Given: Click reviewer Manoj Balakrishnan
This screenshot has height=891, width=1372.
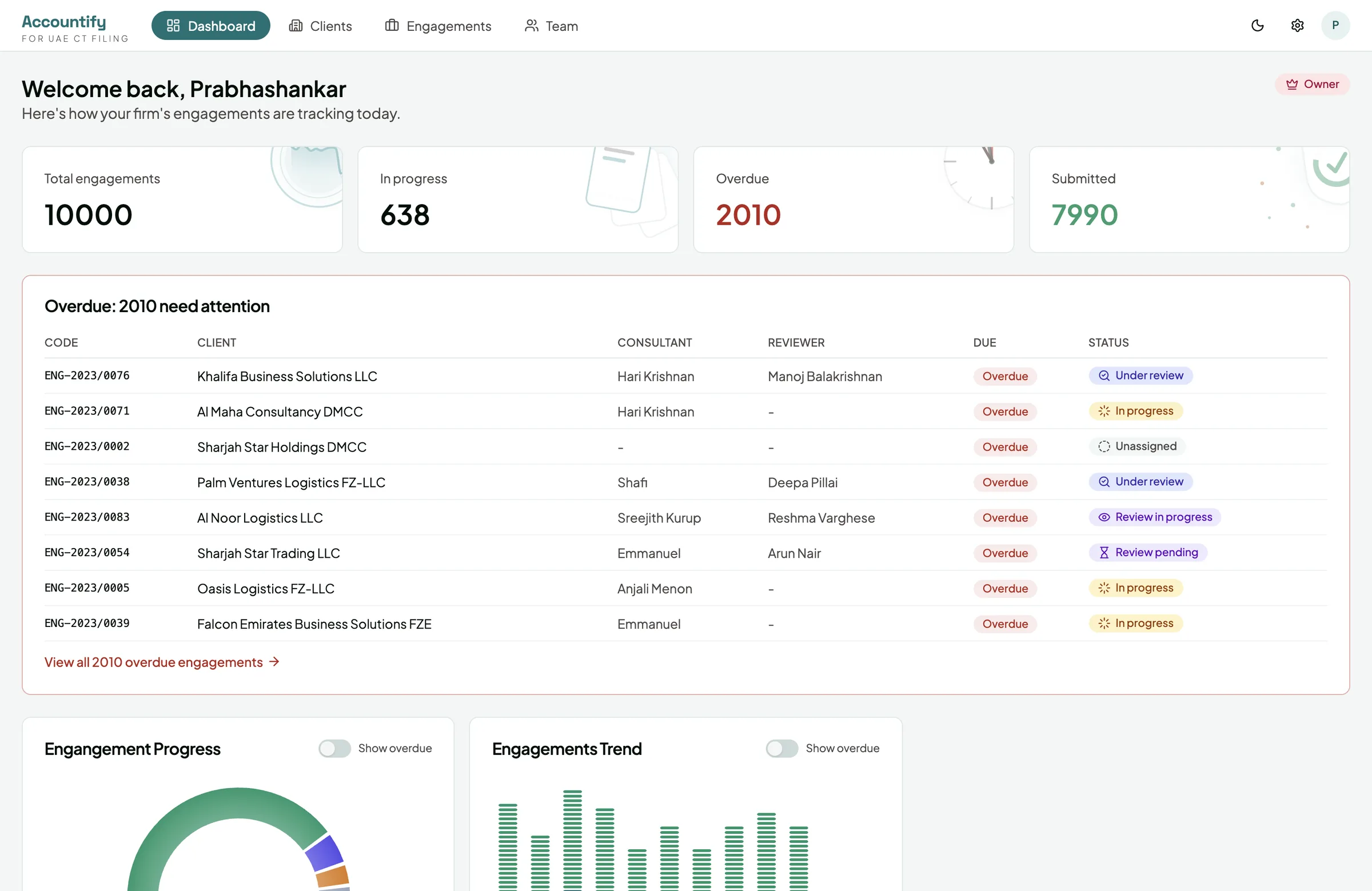Looking at the screenshot, I should coord(825,376).
